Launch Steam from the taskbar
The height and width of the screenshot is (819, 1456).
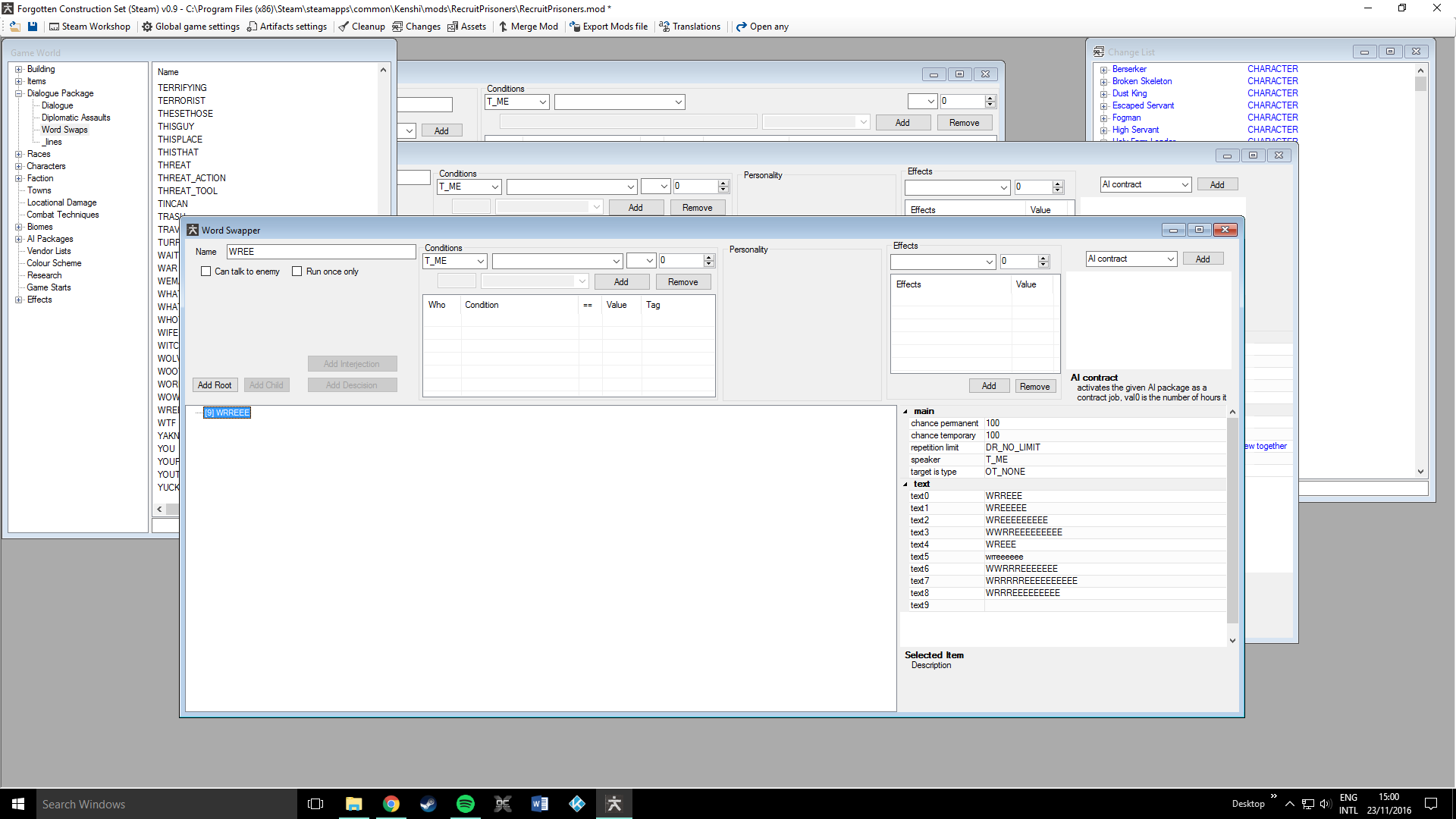(428, 804)
